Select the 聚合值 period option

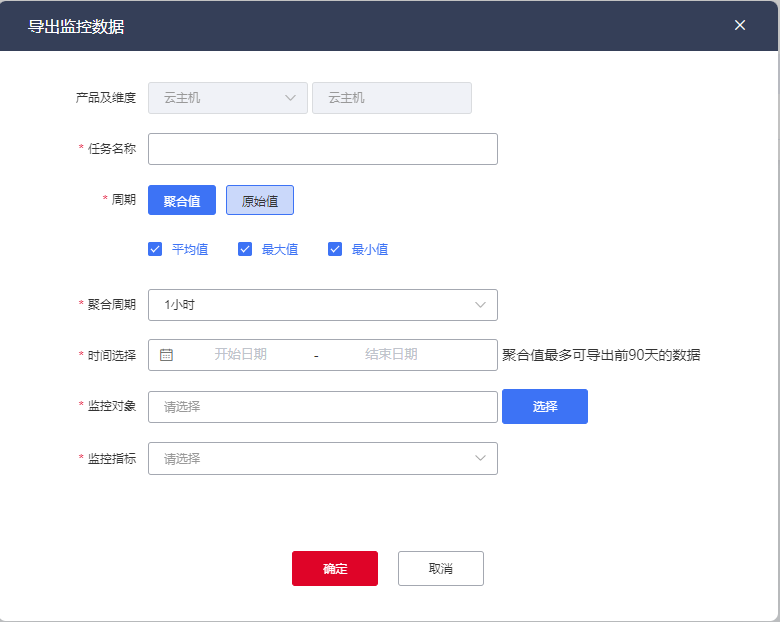[x=182, y=200]
